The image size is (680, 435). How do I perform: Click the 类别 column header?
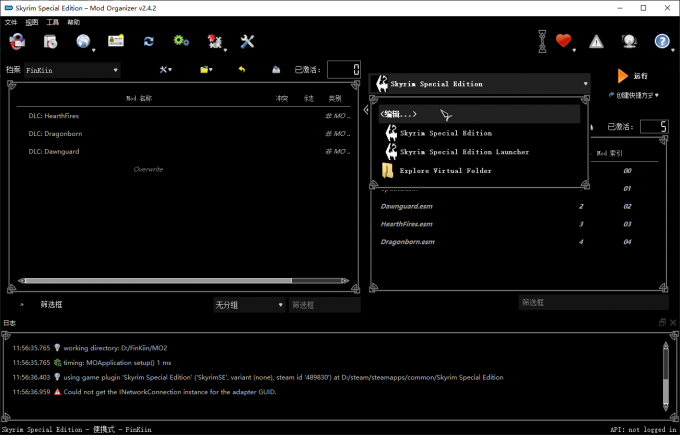(x=334, y=98)
